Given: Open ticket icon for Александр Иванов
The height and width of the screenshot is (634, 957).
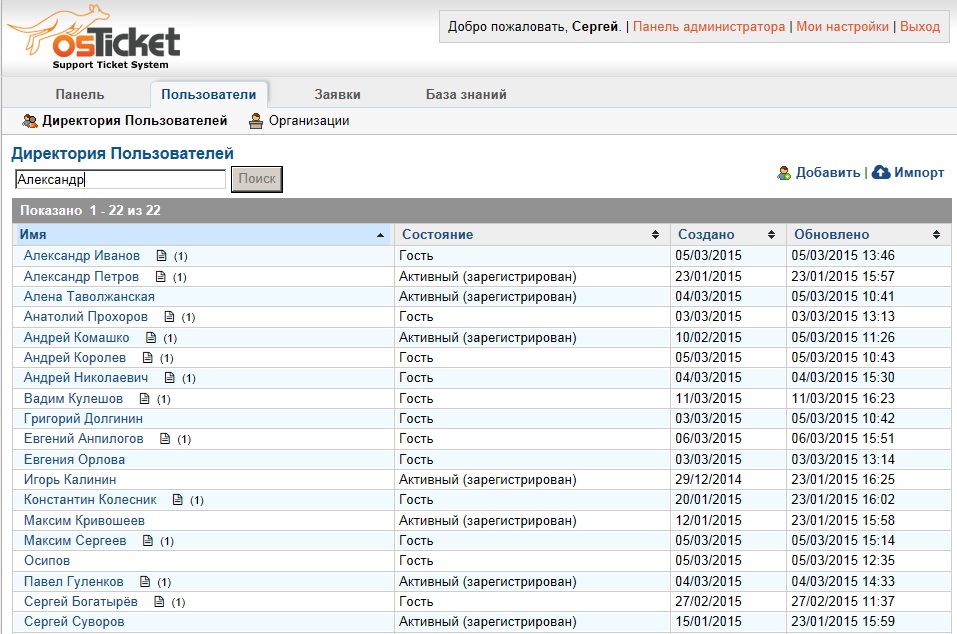Looking at the screenshot, I should (161, 256).
